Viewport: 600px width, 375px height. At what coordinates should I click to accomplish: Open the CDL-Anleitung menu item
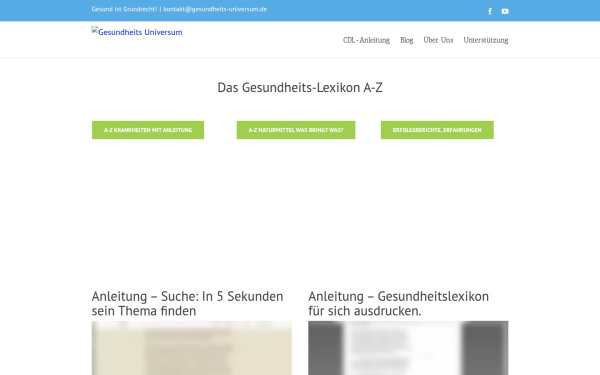tap(366, 40)
